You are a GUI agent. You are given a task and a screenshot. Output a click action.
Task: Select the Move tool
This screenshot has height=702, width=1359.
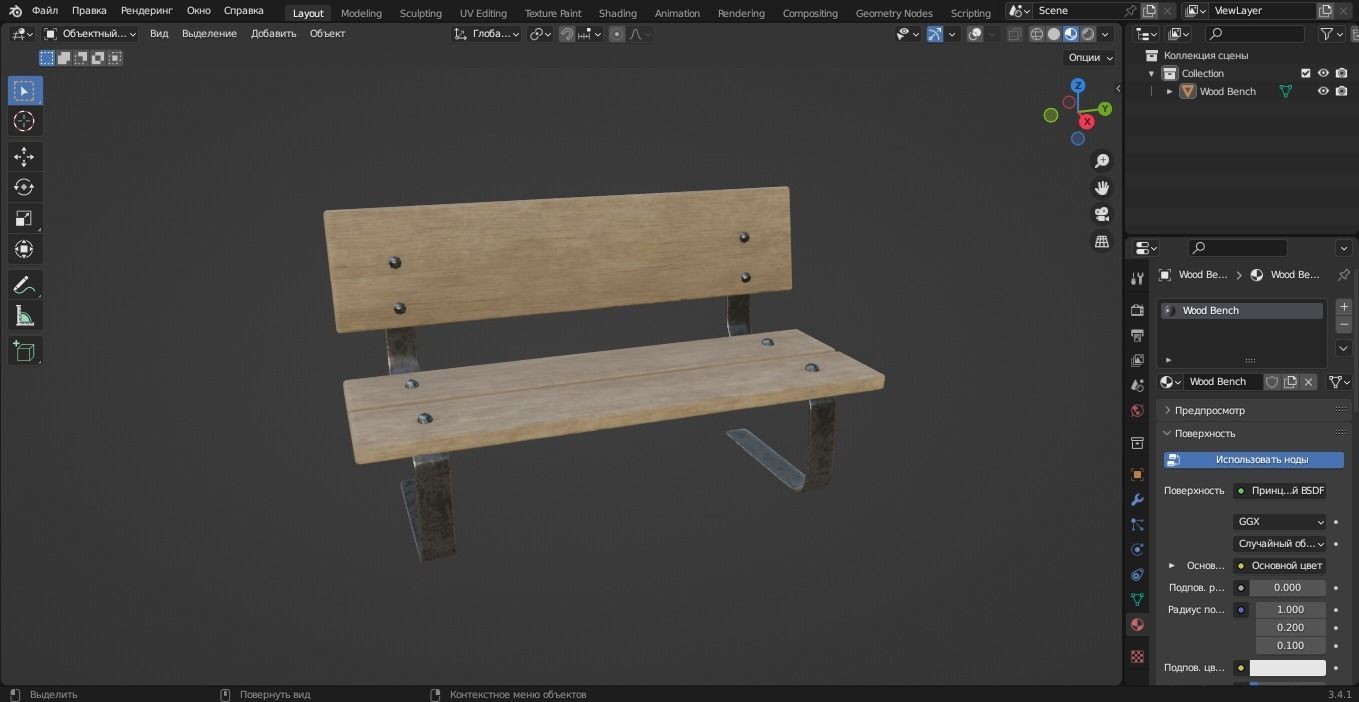pyautogui.click(x=25, y=156)
